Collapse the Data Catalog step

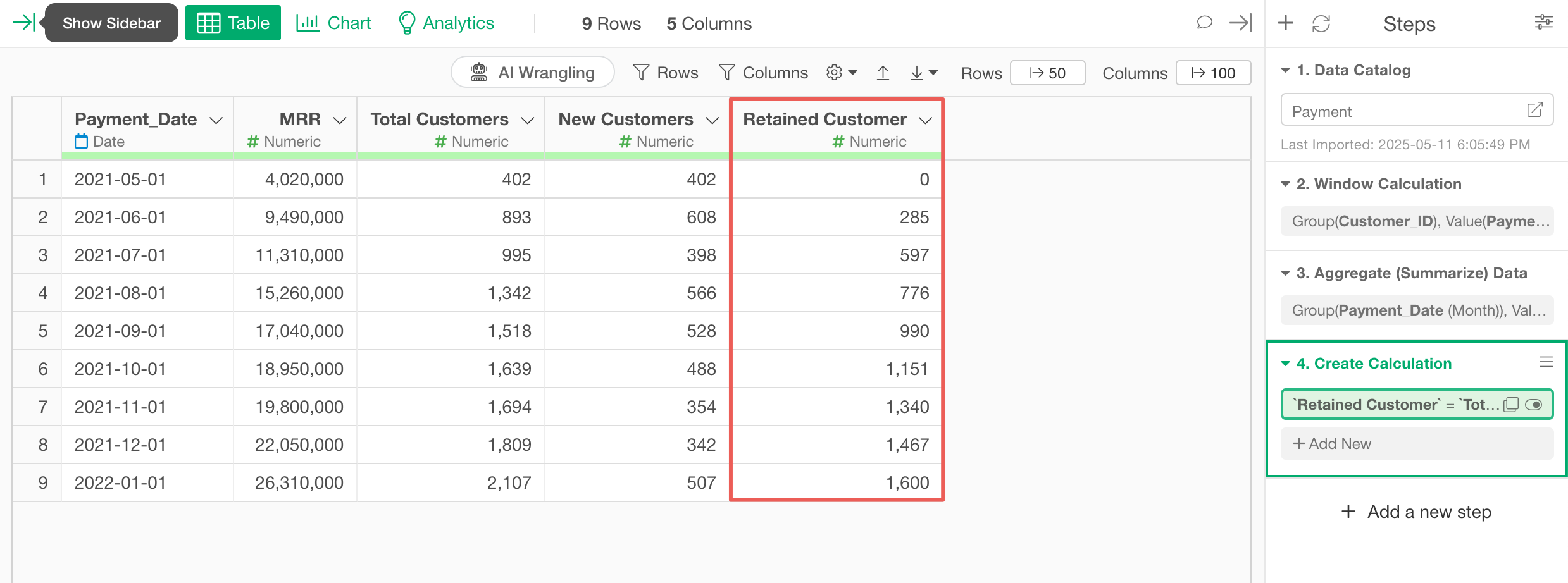[1285, 70]
